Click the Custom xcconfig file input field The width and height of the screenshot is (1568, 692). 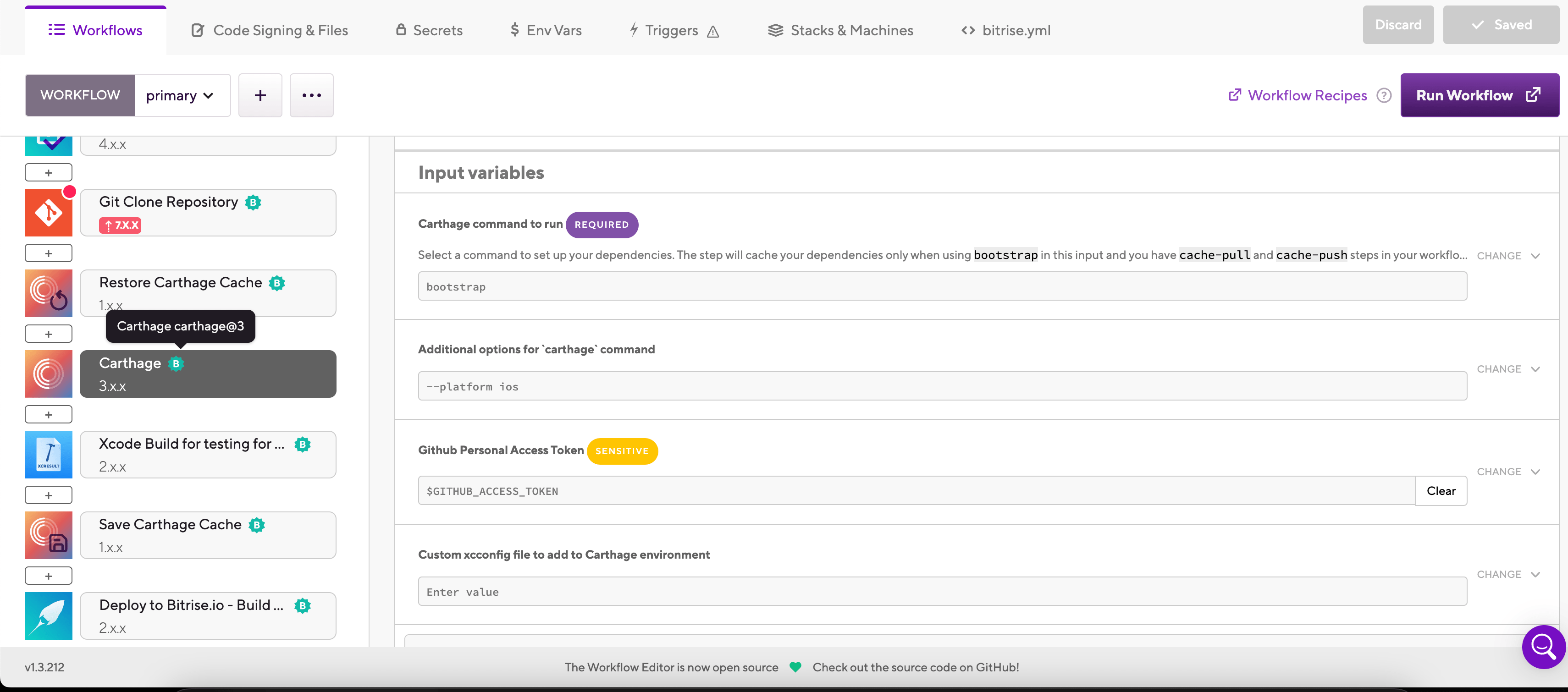[x=942, y=592]
